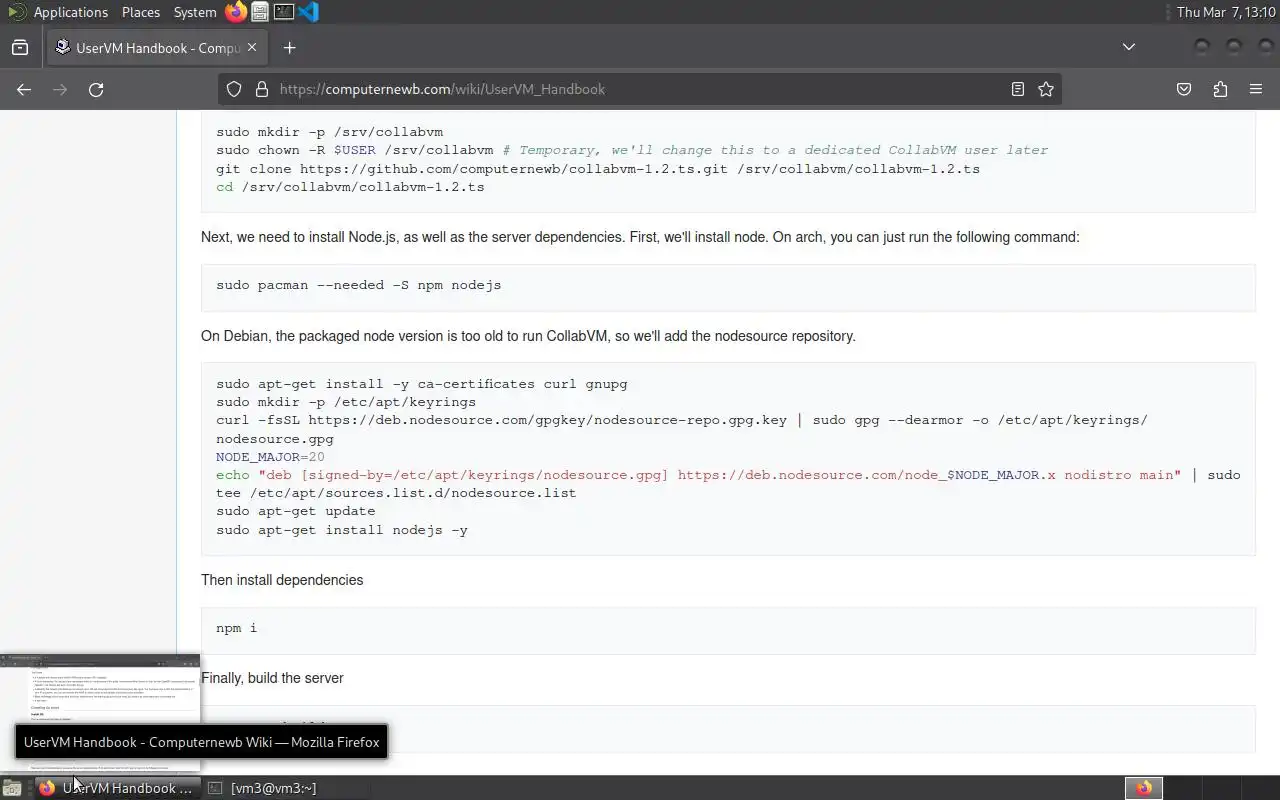Click the Firefox icon in bottom-right panel
1280x800 pixels.
point(1144,788)
